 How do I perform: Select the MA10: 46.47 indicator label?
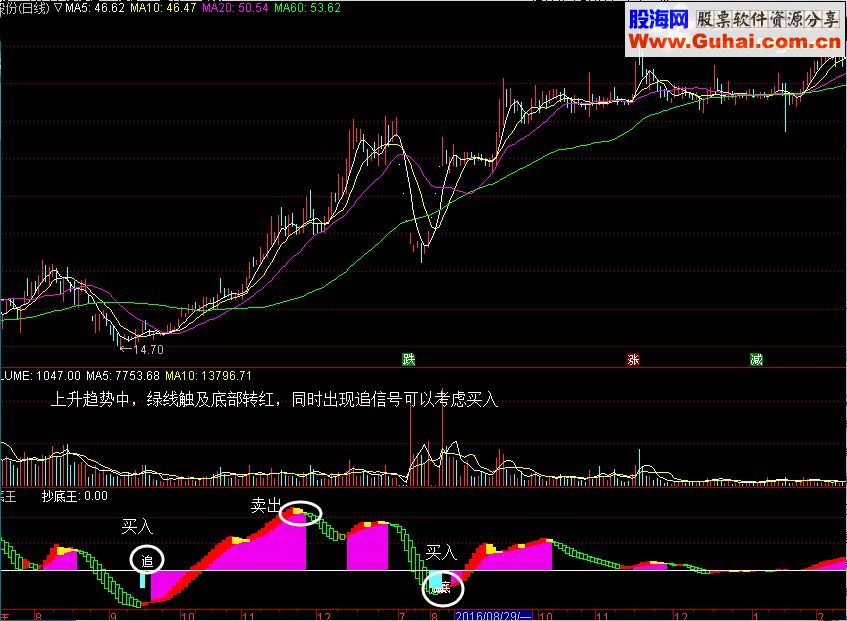coord(163,8)
